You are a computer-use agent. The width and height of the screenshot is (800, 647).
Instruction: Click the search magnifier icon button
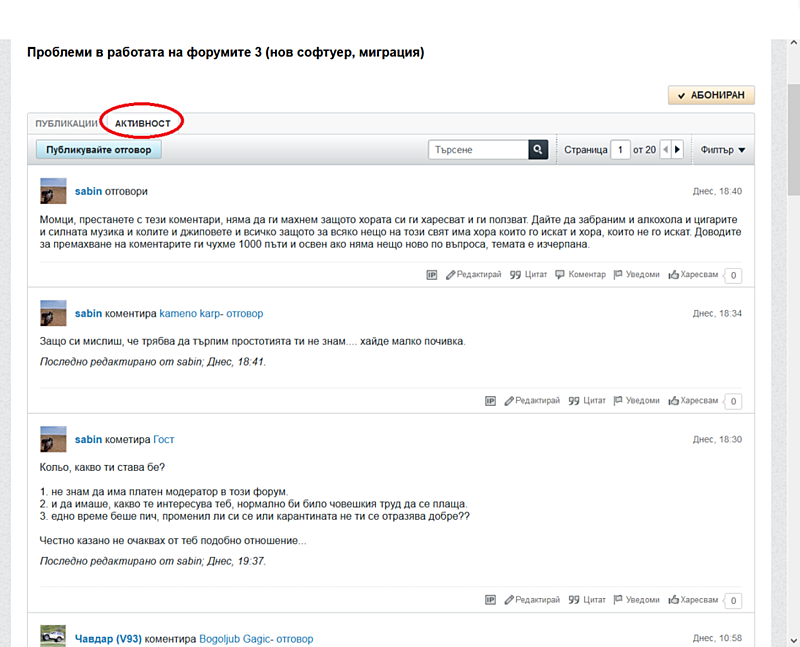coord(538,150)
